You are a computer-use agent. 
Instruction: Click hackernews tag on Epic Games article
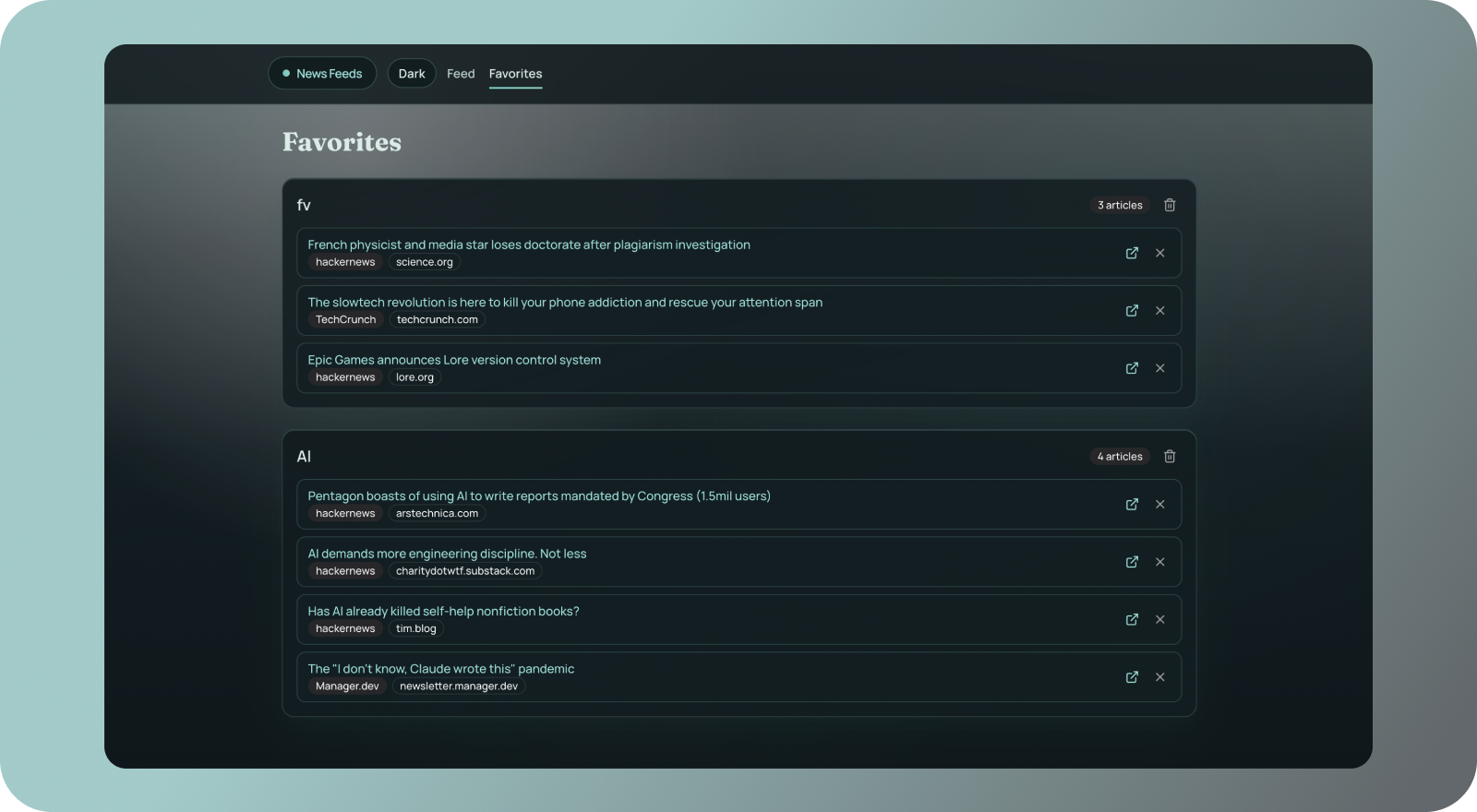click(345, 377)
